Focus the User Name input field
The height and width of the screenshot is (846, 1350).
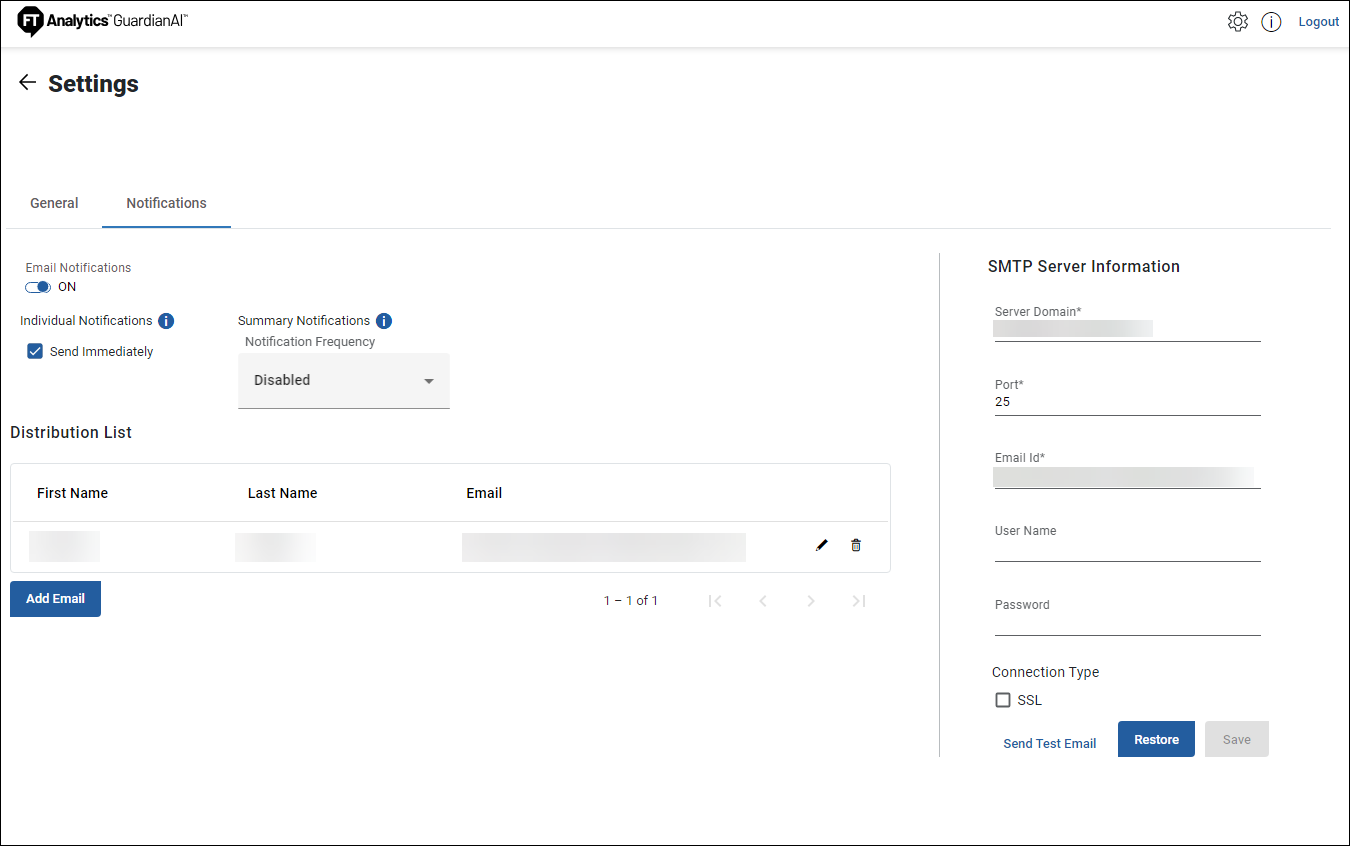coord(1127,549)
